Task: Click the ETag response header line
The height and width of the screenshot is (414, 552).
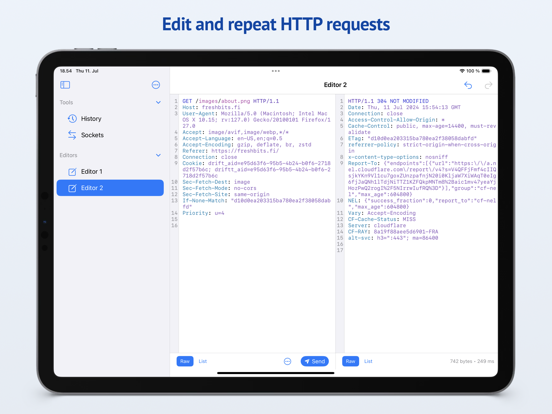Action: click(412, 138)
